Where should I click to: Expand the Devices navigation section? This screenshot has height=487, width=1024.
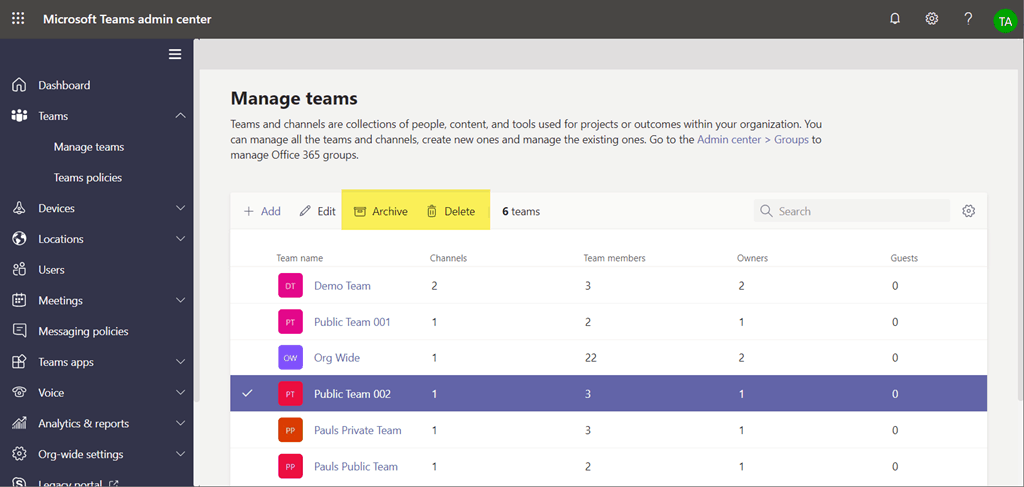tap(180, 208)
